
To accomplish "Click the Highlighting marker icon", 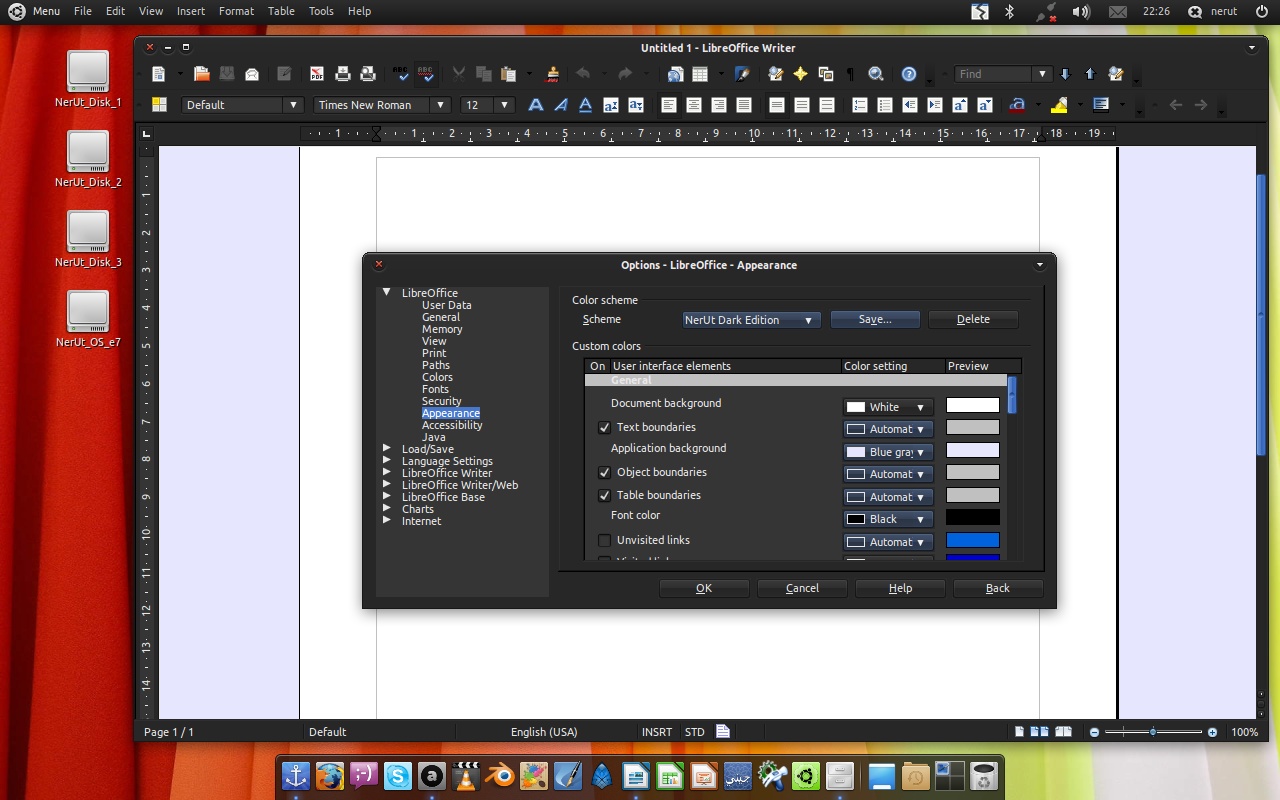I will [x=1059, y=105].
